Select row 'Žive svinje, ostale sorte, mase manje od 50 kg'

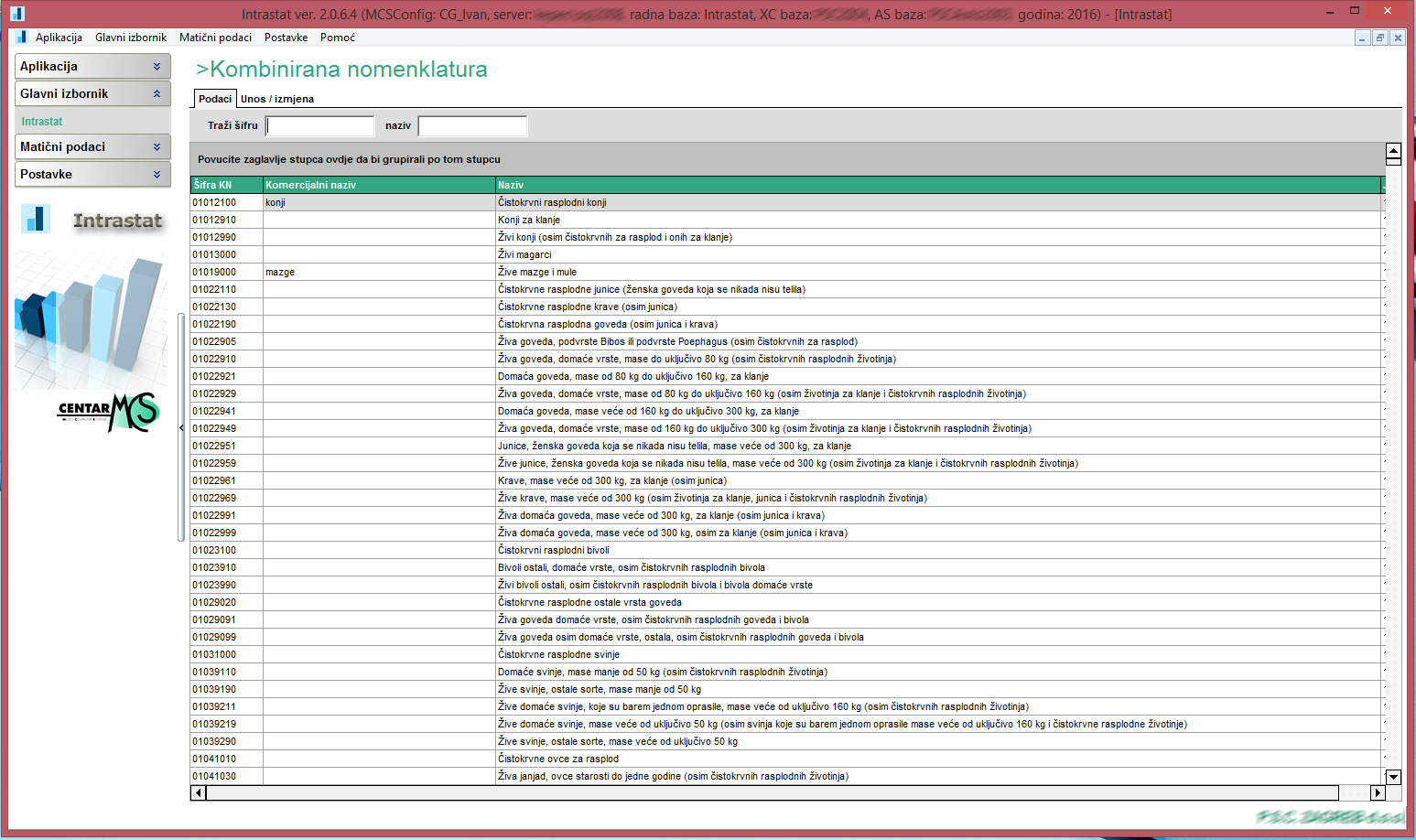[787, 689]
